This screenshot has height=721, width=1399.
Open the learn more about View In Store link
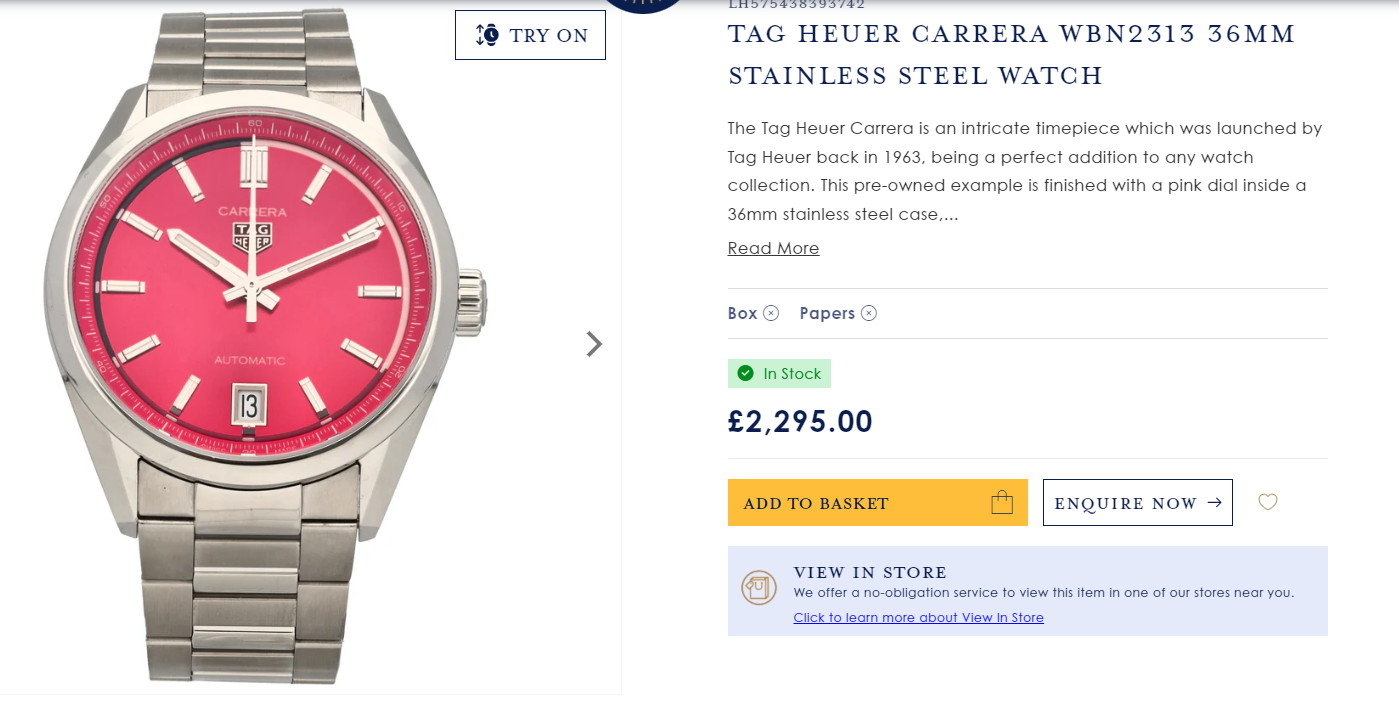(x=918, y=618)
